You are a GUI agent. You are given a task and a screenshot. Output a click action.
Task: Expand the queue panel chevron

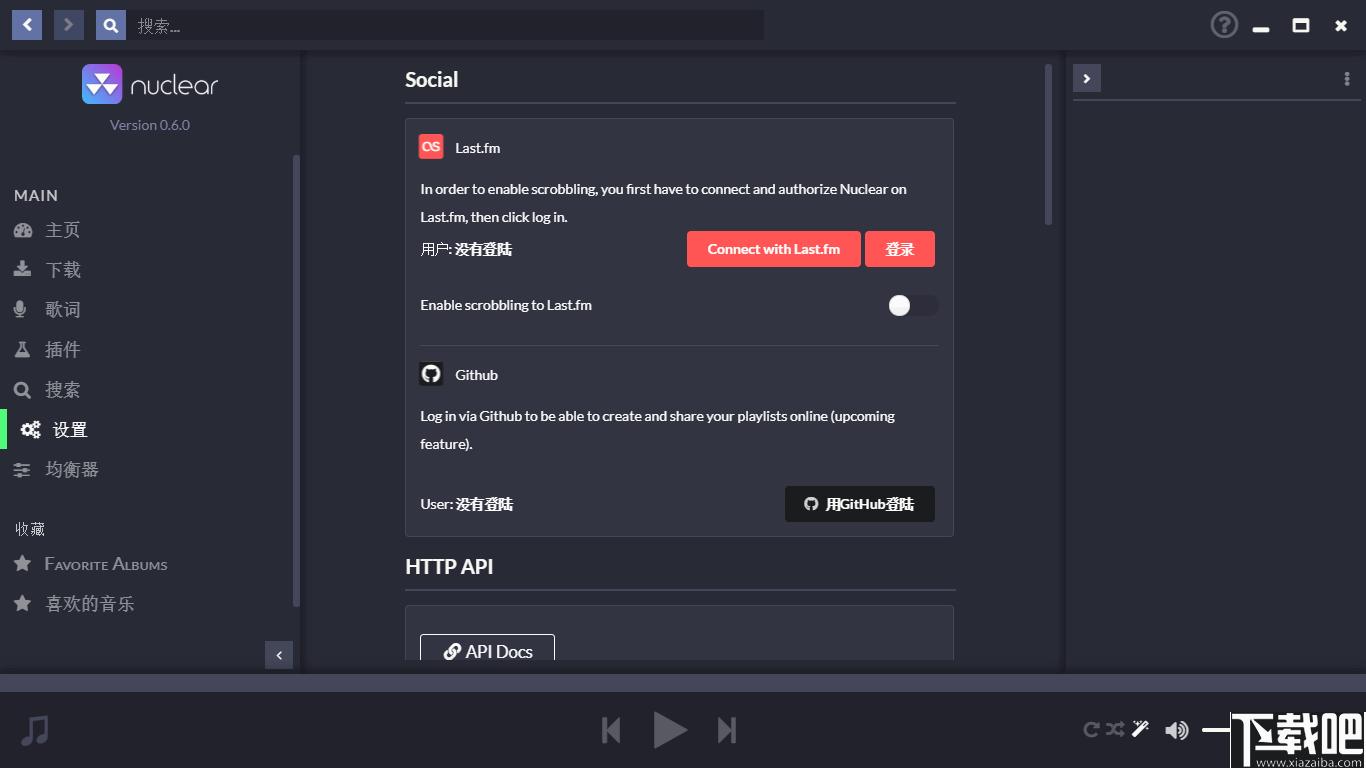pyautogui.click(x=1087, y=78)
